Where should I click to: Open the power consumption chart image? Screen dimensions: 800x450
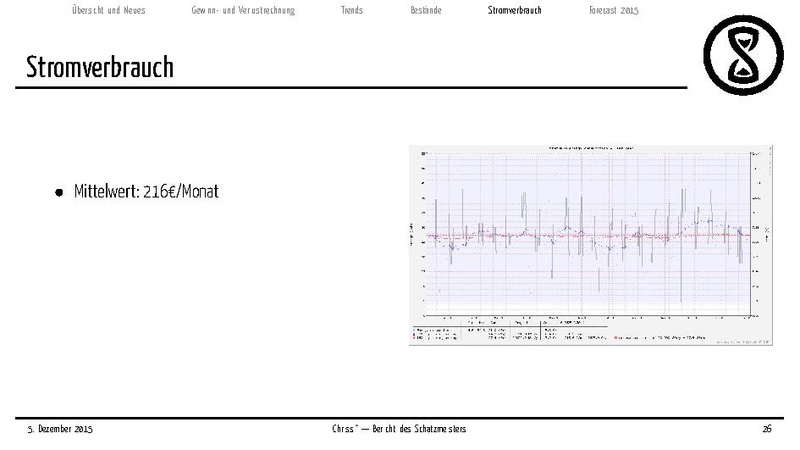(x=590, y=245)
